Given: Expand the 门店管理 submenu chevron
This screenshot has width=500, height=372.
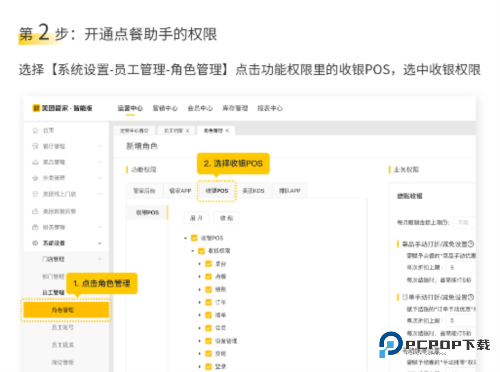Looking at the screenshot, I should 100,259.
